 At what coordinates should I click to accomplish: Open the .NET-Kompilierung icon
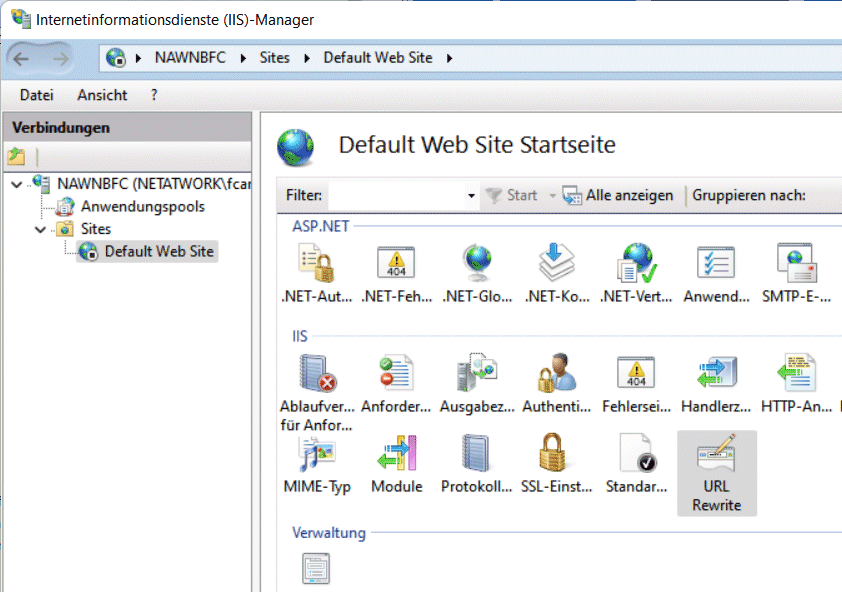click(556, 262)
